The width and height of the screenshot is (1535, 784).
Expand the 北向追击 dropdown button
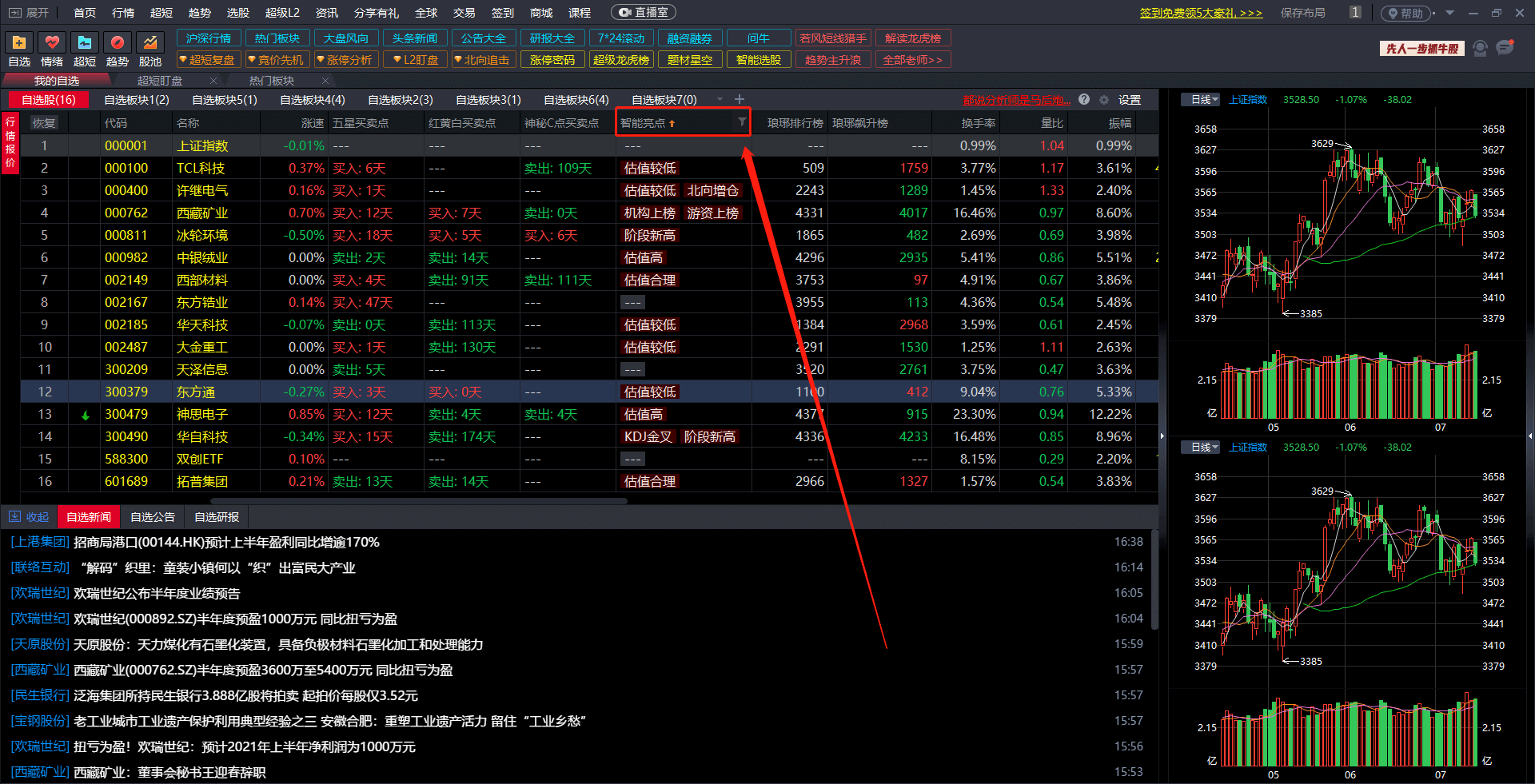click(482, 60)
